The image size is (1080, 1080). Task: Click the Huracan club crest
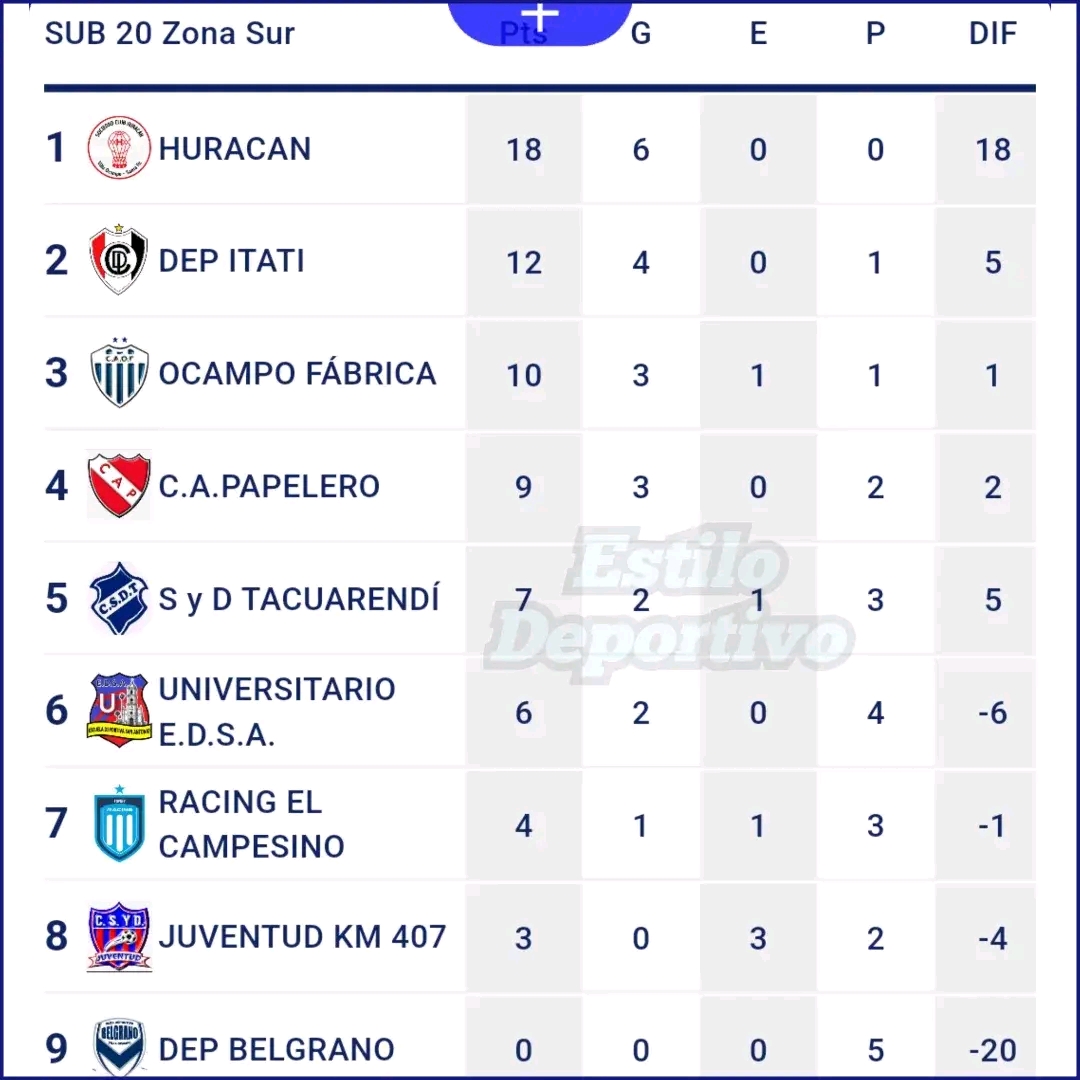coord(119,148)
